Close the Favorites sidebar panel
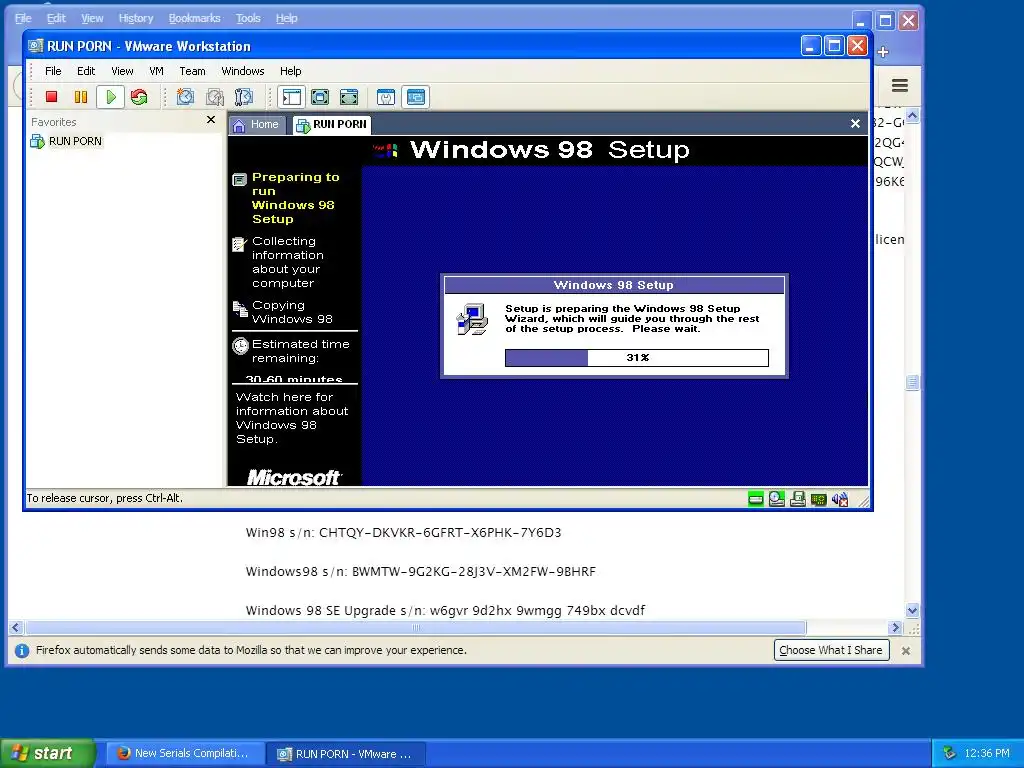Image resolution: width=1024 pixels, height=768 pixels. 211,120
